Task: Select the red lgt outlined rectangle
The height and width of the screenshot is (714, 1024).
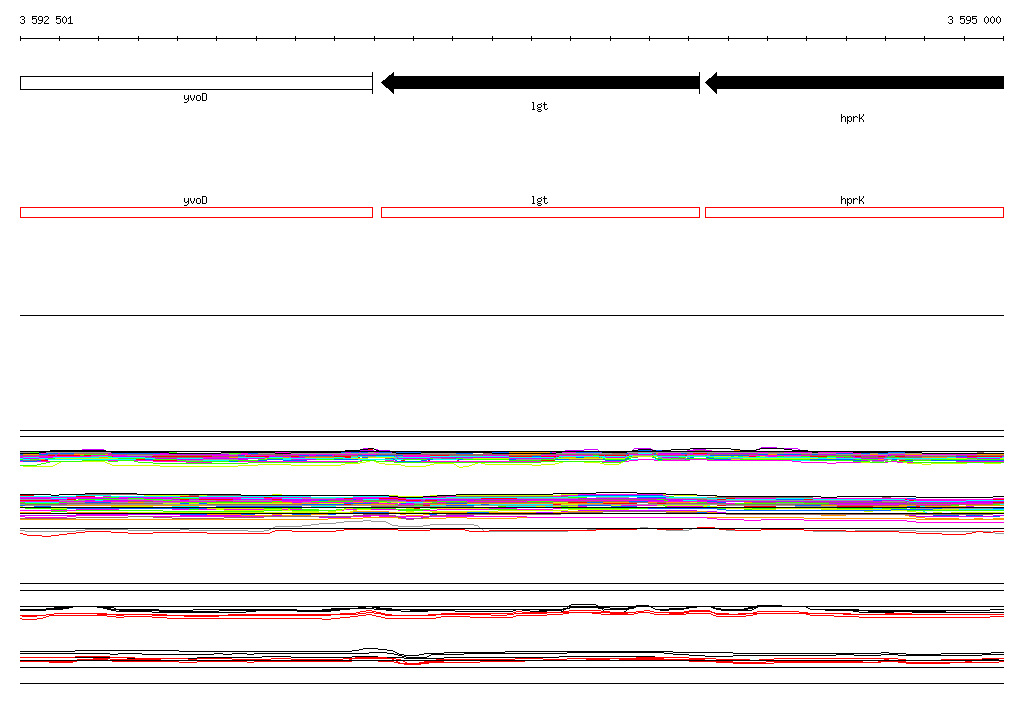Action: 540,212
